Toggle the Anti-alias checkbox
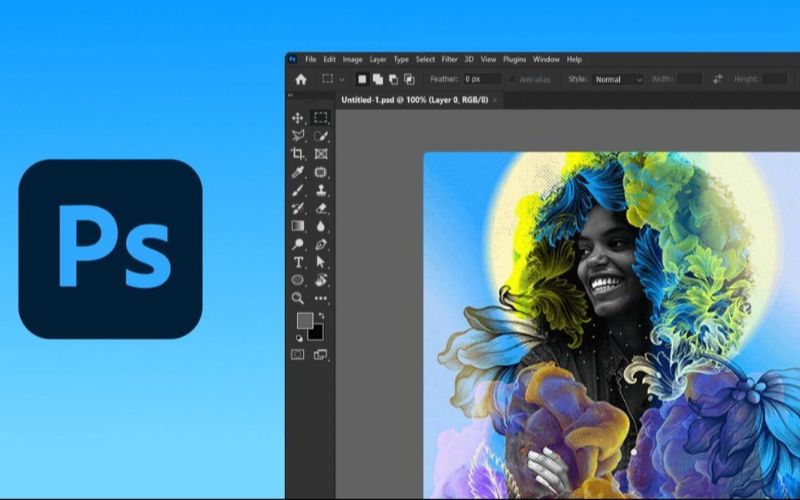Screen dimensions: 800x500 click(512, 80)
